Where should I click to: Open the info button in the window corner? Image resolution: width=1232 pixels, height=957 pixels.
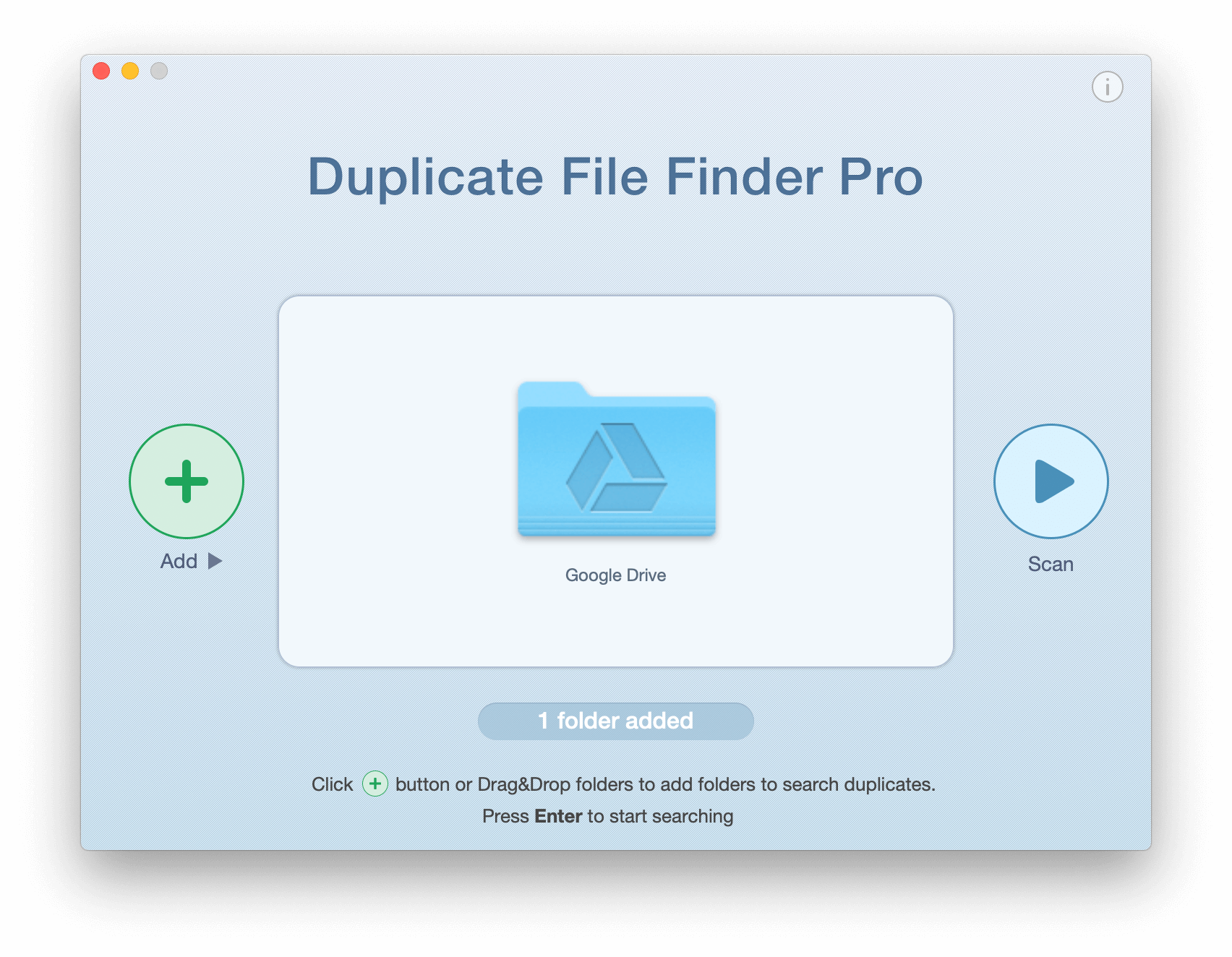pyautogui.click(x=1107, y=87)
